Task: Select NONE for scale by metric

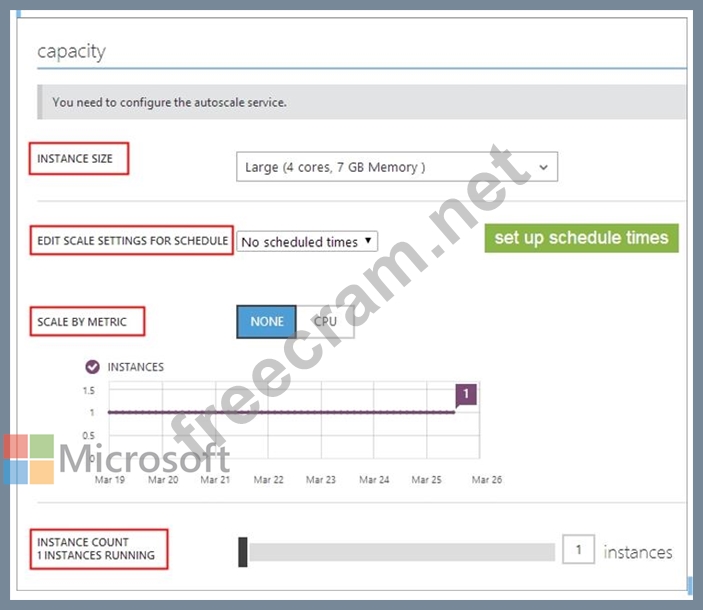Action: [267, 322]
